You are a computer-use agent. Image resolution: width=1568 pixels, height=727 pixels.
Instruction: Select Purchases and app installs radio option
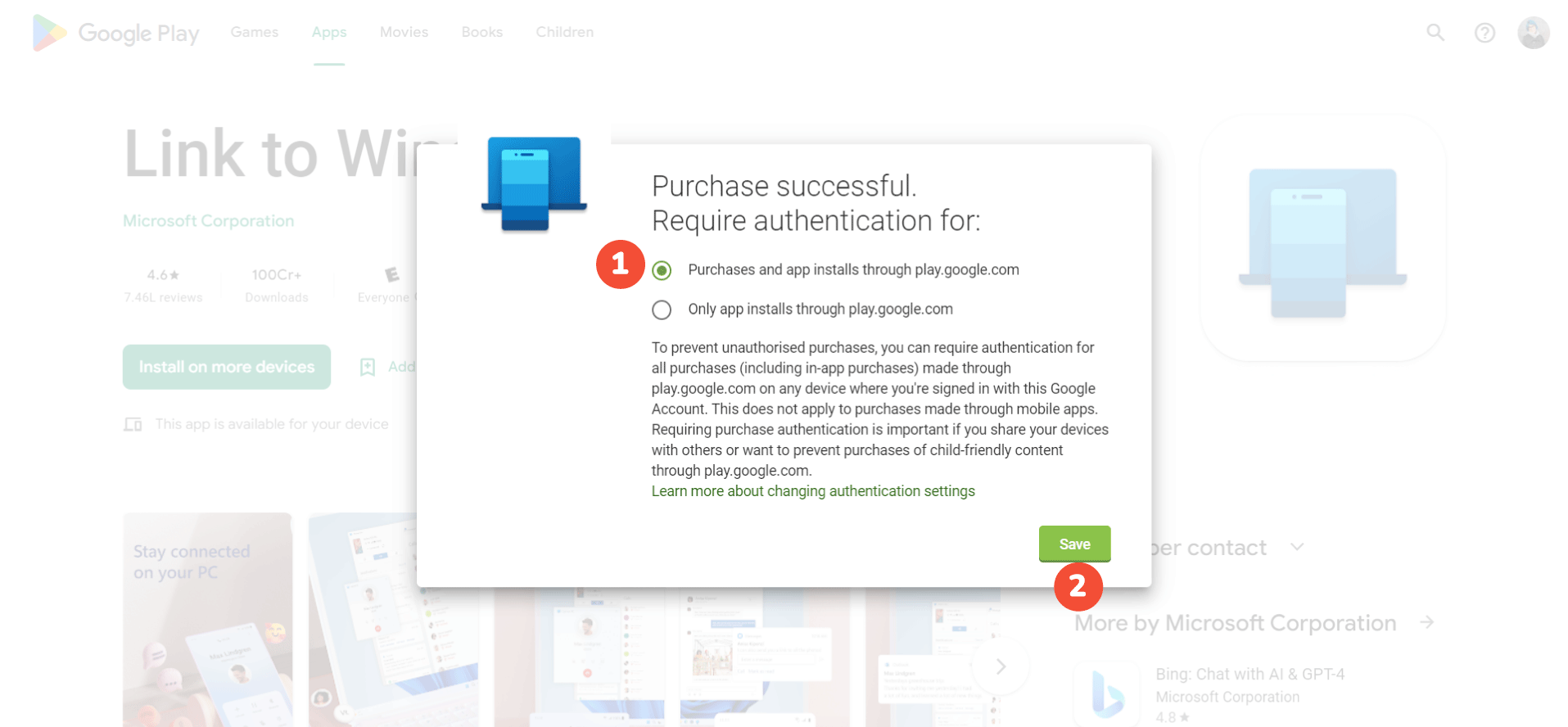tap(662, 270)
